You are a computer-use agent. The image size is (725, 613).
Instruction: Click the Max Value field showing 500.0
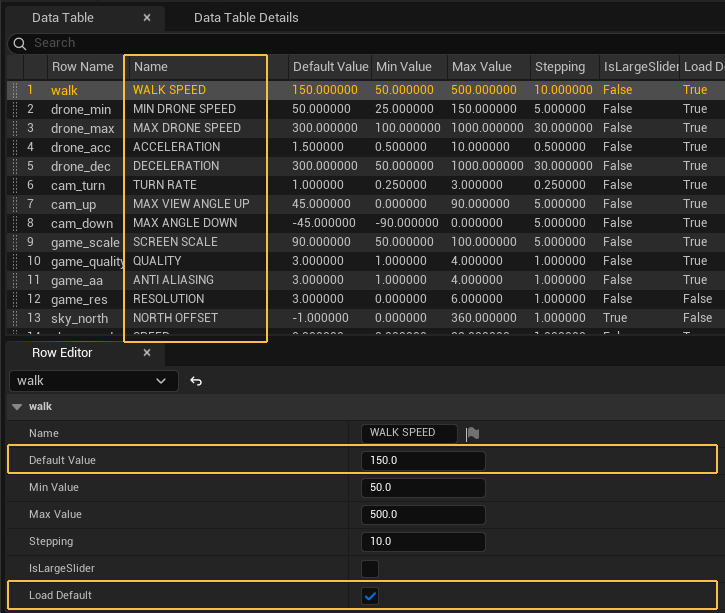click(x=423, y=514)
